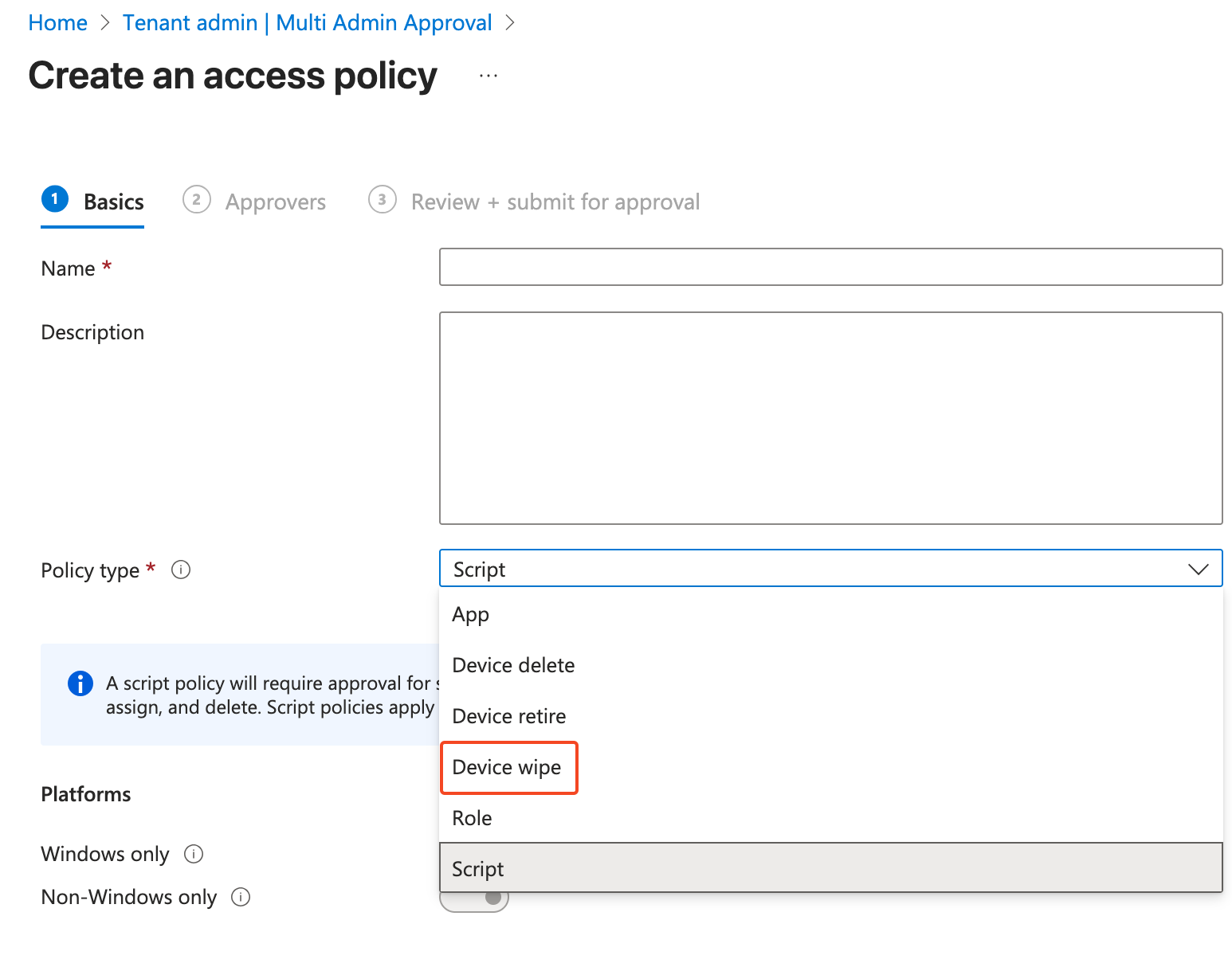Image resolution: width=1232 pixels, height=967 pixels.
Task: Click the step 1 Basics circle icon
Action: [x=55, y=199]
